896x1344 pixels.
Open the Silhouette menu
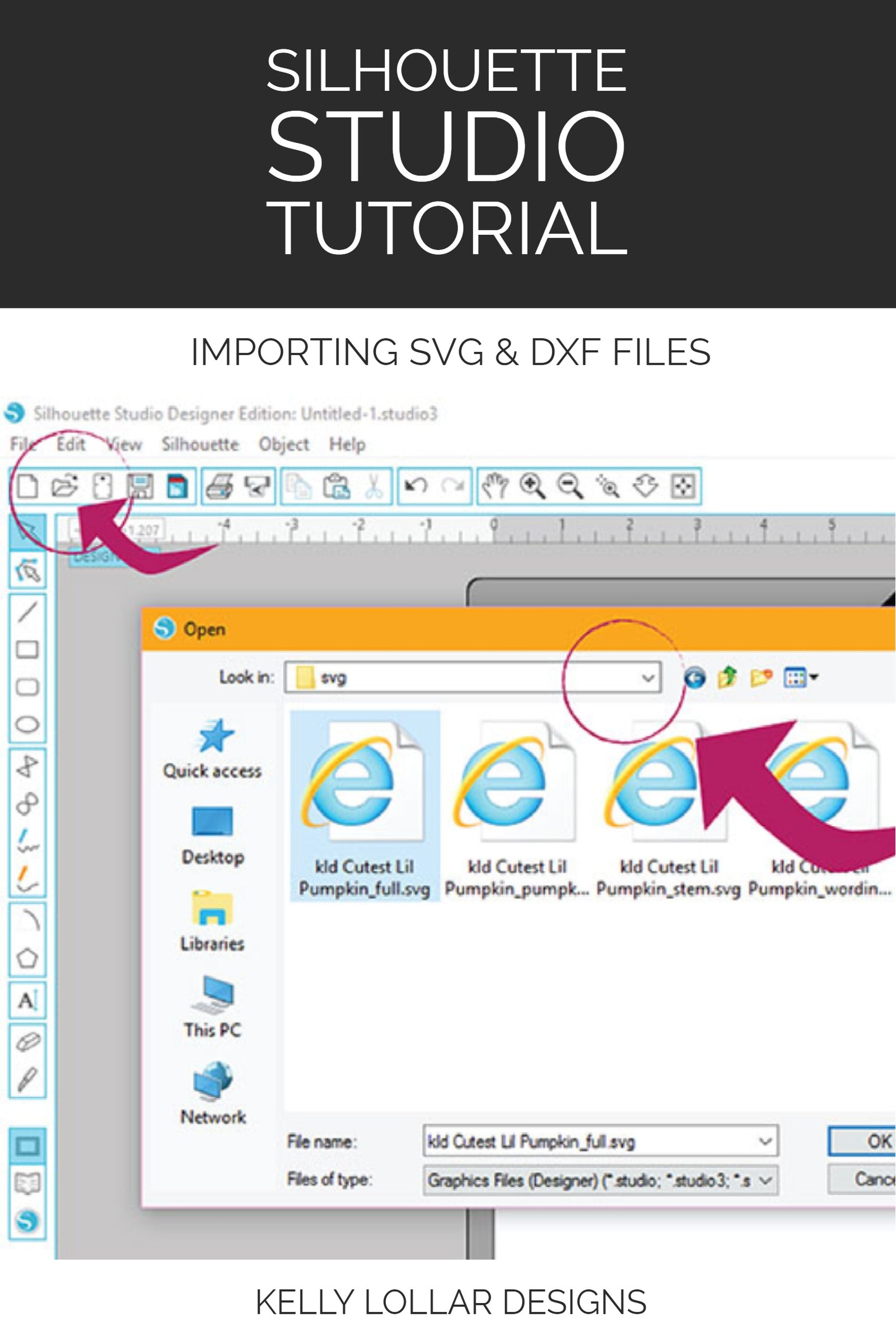pyautogui.click(x=201, y=444)
